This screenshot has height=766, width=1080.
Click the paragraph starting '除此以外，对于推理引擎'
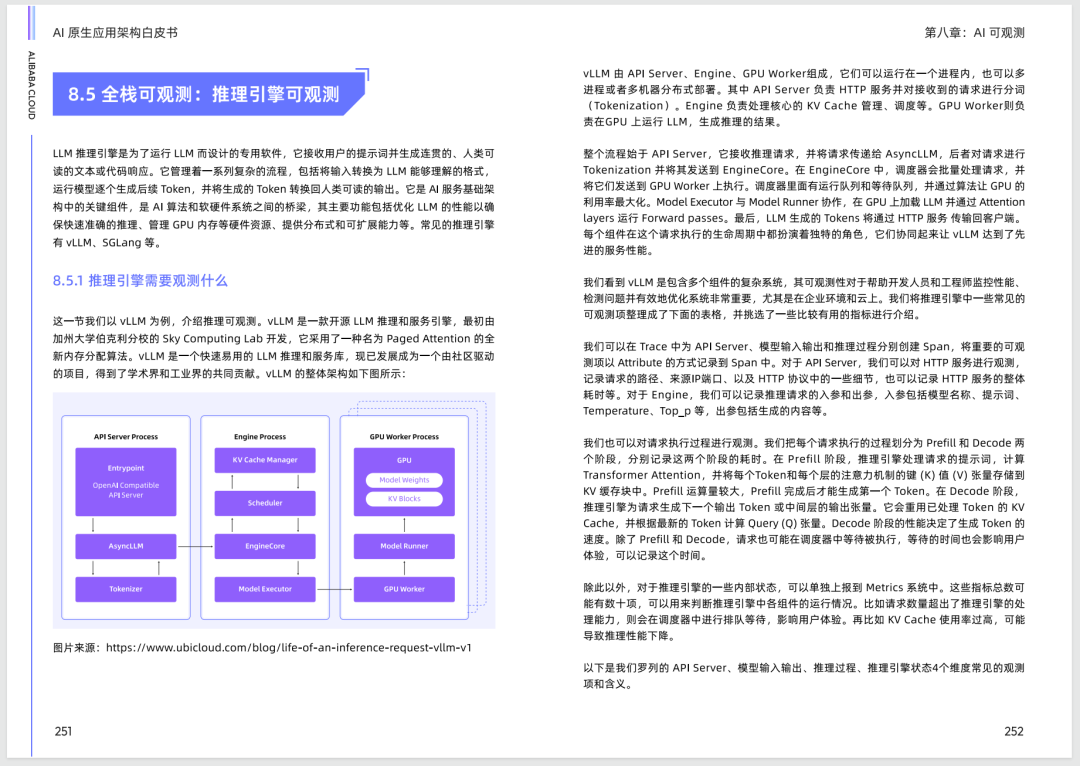tap(804, 611)
